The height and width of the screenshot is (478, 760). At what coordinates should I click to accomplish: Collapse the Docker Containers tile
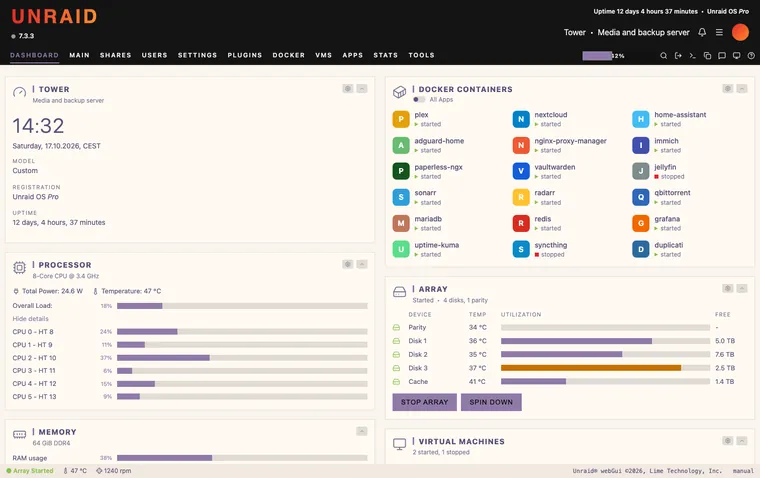[x=742, y=89]
